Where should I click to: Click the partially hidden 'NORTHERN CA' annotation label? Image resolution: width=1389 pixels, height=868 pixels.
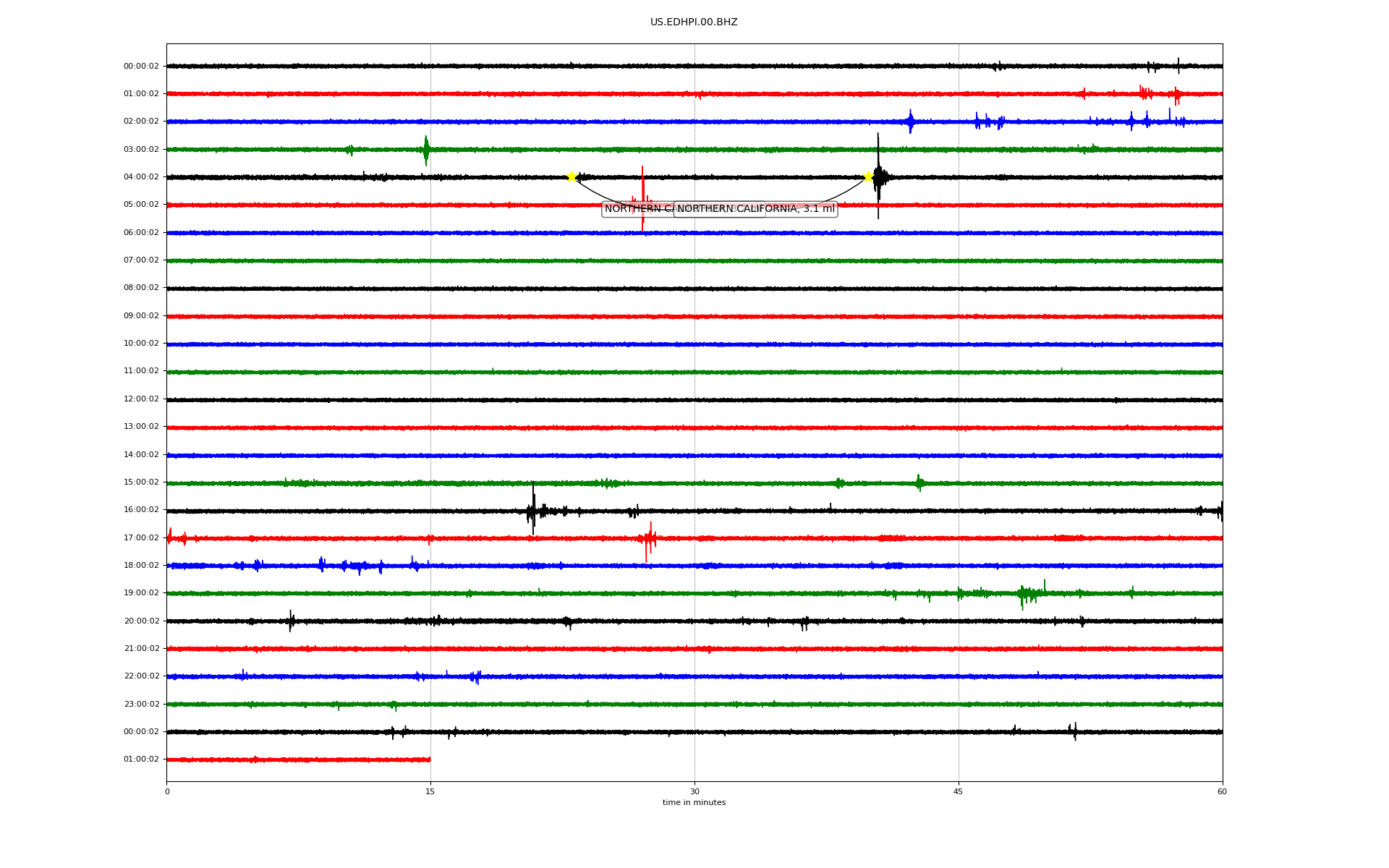[x=637, y=209]
